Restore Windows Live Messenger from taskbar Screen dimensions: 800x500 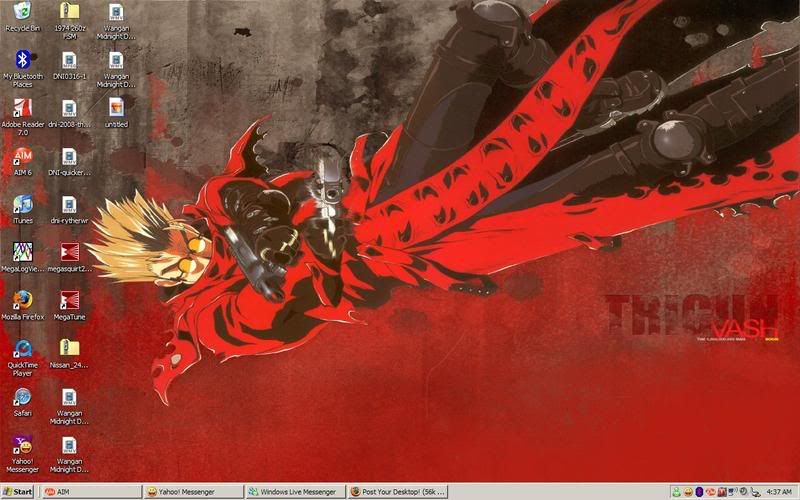pos(295,492)
